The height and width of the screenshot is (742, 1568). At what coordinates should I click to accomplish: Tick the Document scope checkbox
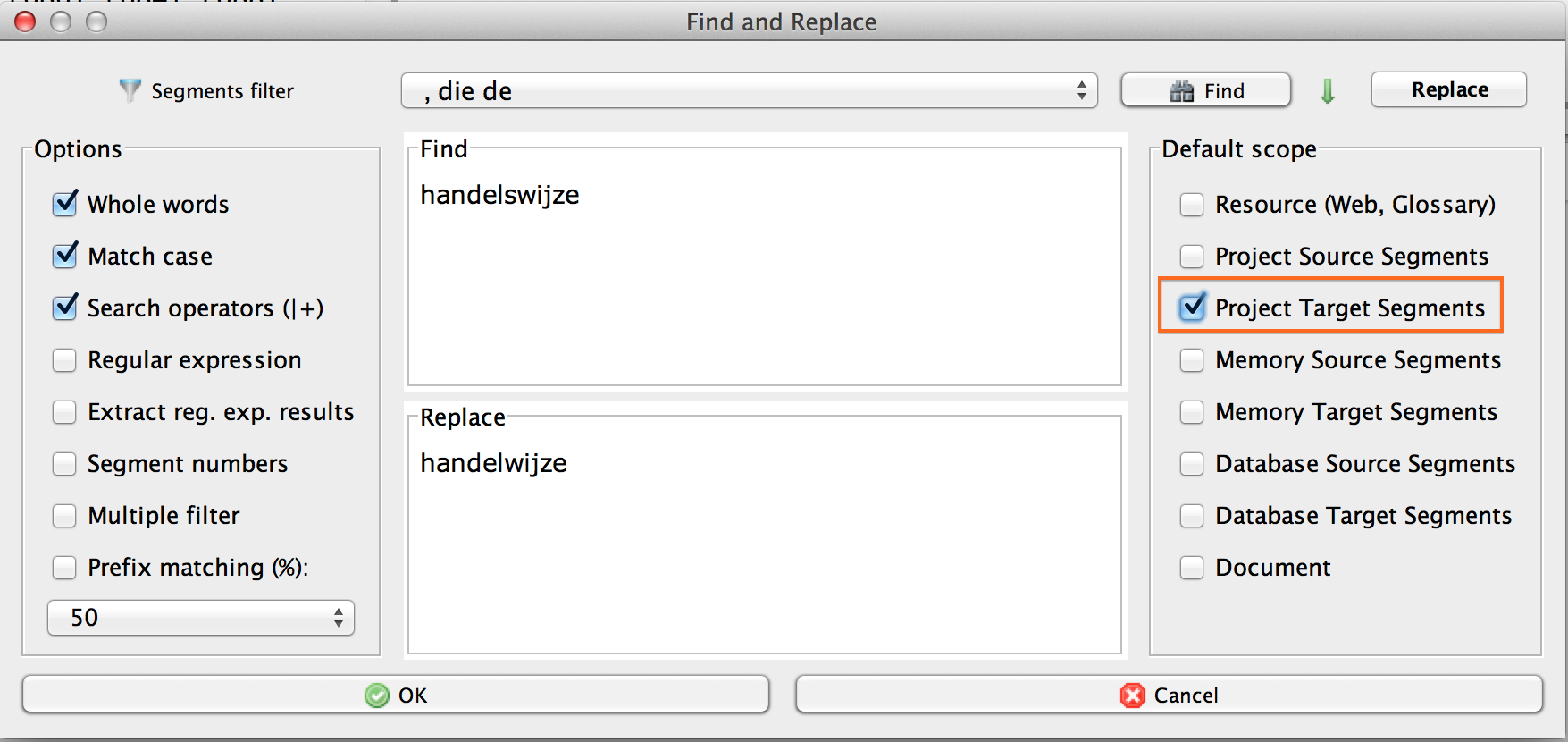coord(1192,568)
